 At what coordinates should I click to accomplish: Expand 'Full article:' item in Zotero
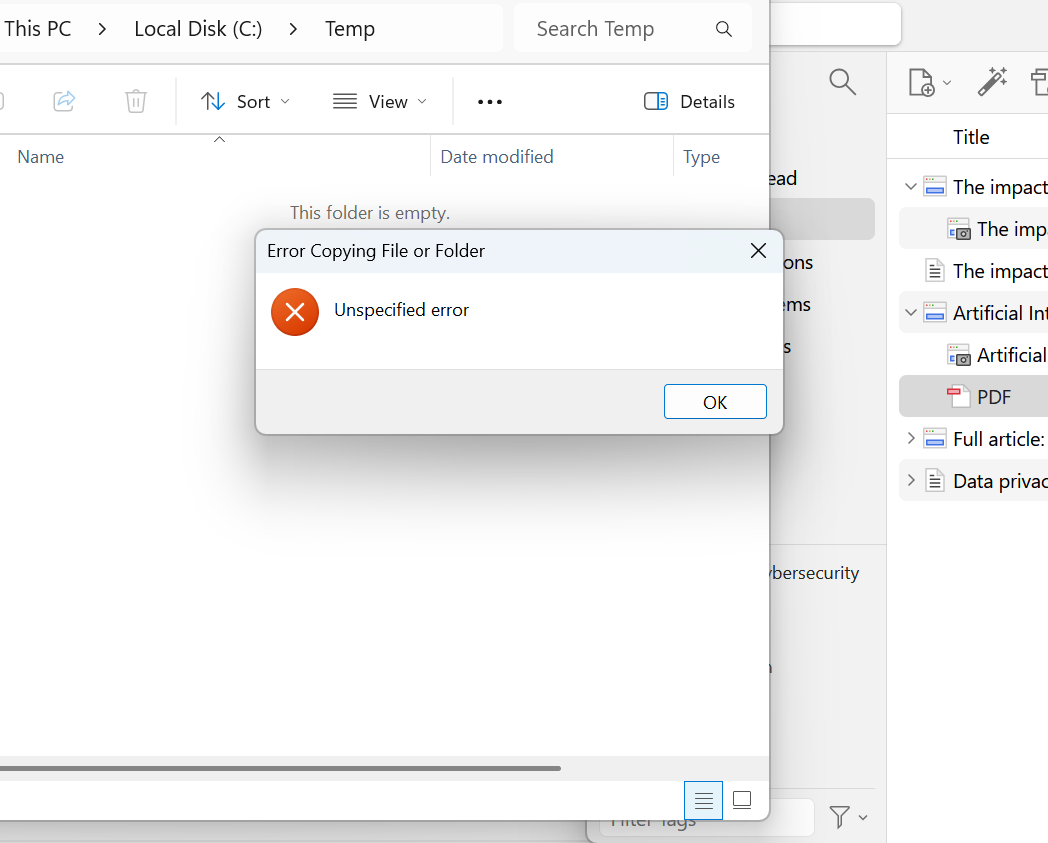910,439
